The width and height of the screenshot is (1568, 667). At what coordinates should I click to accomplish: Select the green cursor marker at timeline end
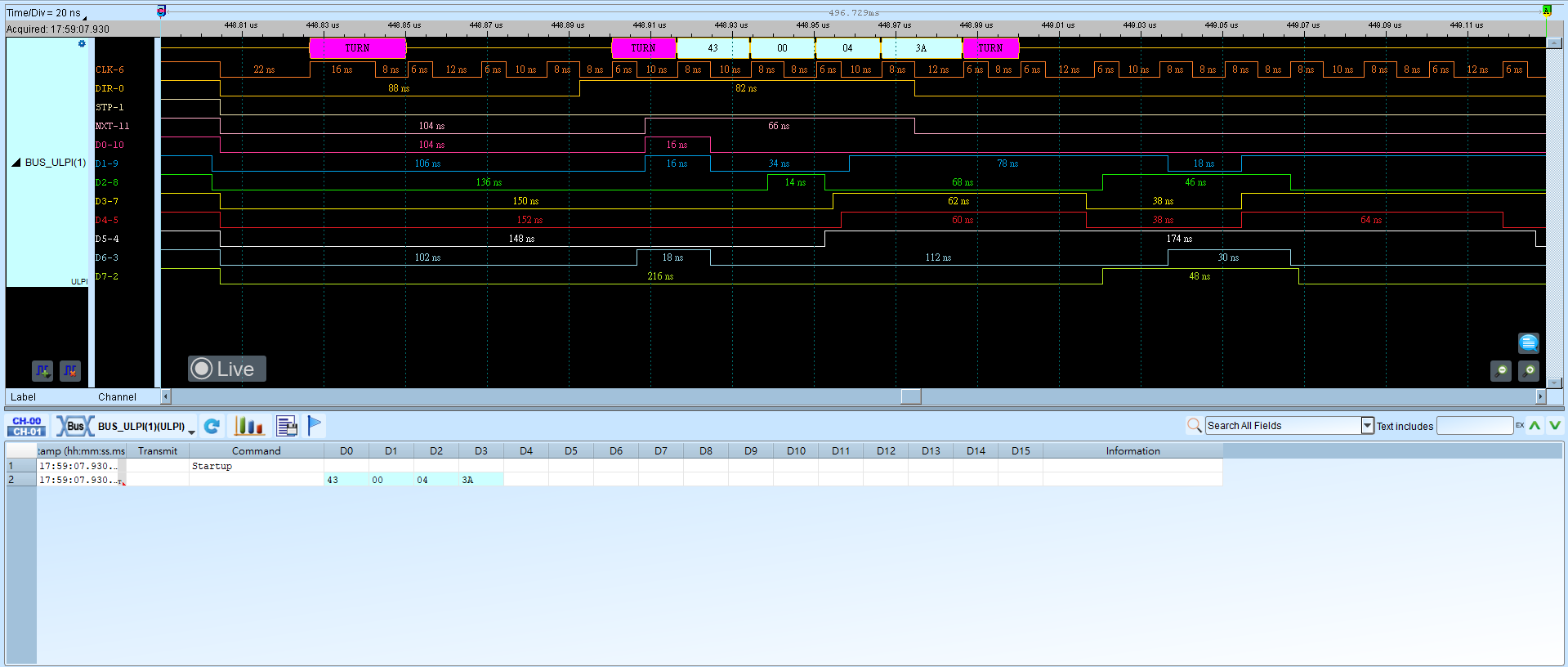click(x=1547, y=11)
